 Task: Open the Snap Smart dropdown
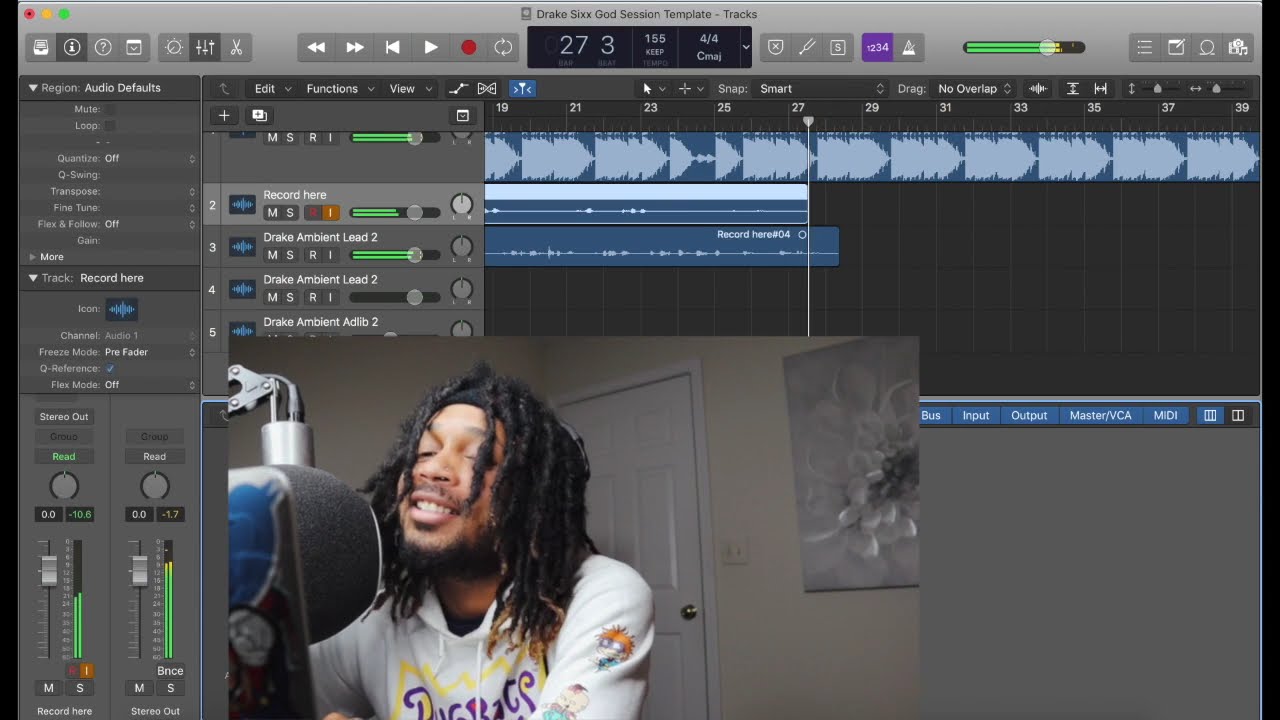pyautogui.click(x=821, y=88)
